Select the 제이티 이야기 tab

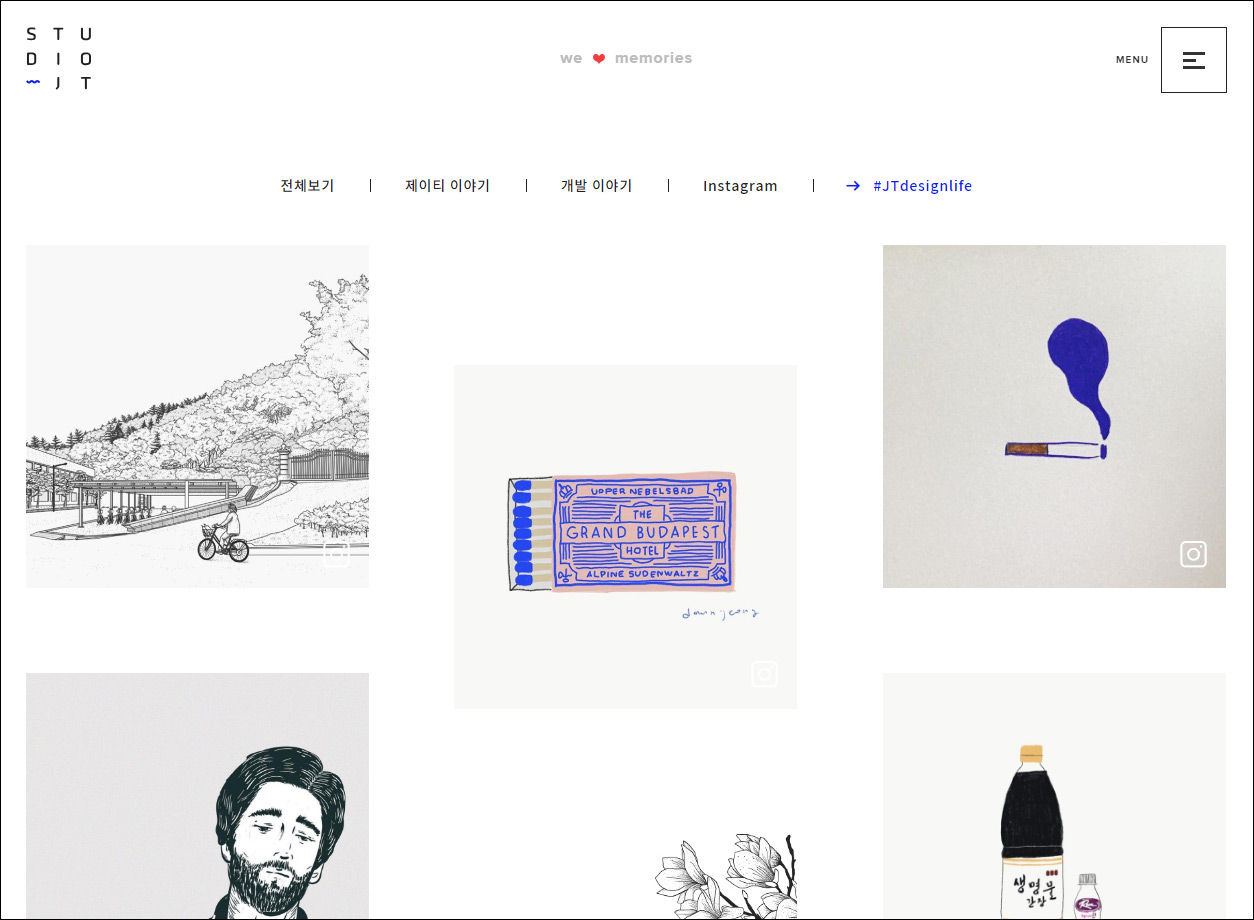447,186
